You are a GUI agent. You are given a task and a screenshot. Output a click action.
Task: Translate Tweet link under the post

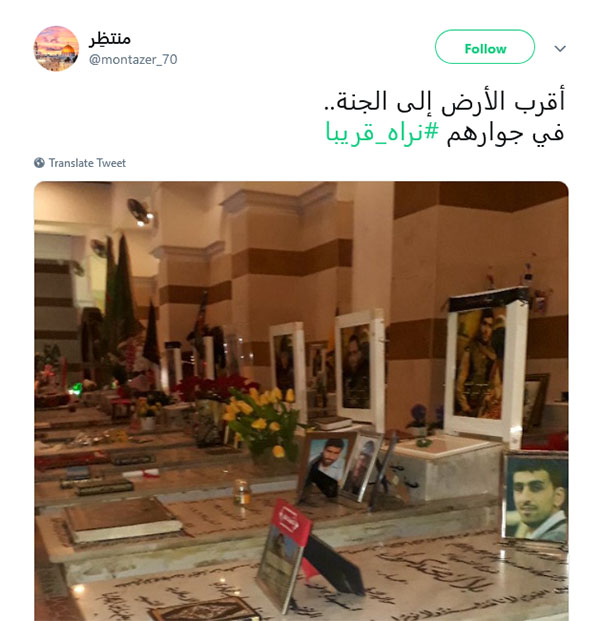(x=87, y=163)
